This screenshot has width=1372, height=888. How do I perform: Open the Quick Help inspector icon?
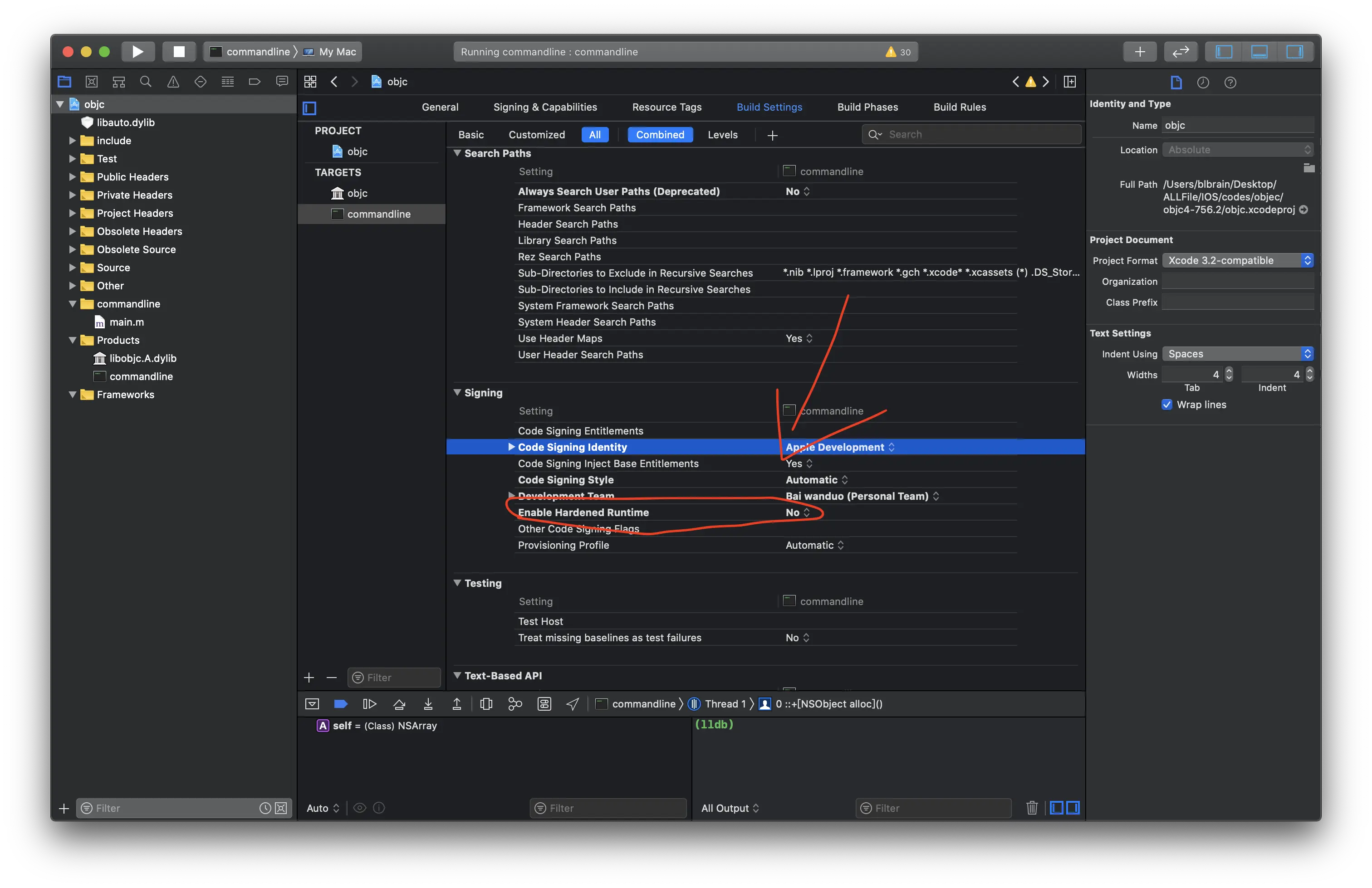click(x=1230, y=83)
